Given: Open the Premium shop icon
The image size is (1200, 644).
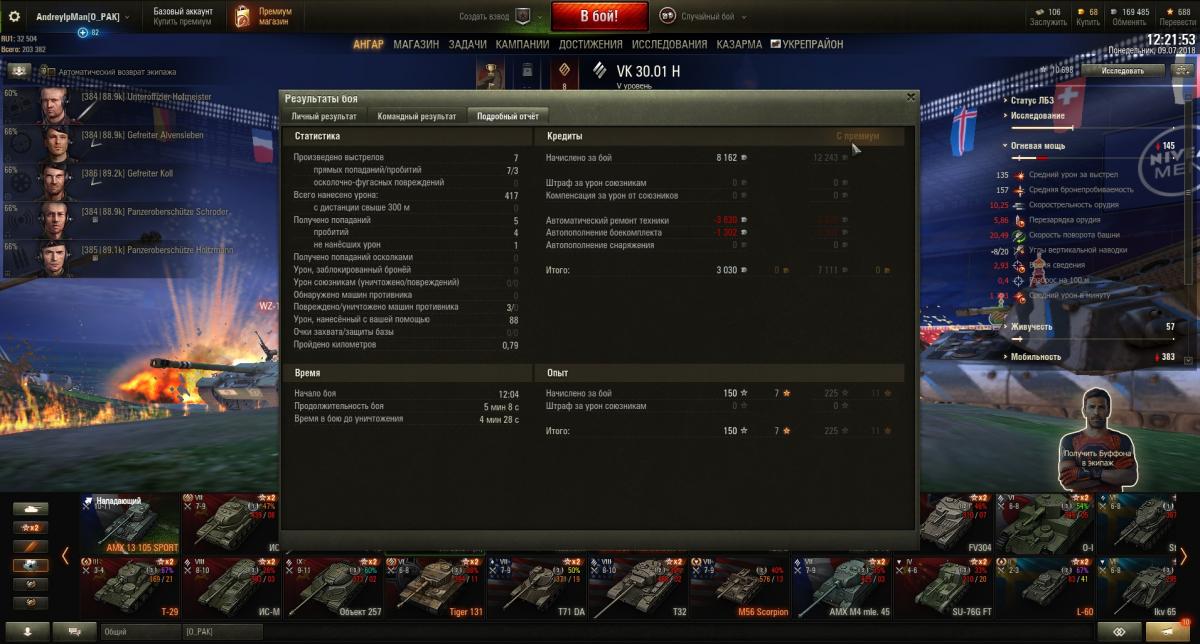Looking at the screenshot, I should 242,17.
